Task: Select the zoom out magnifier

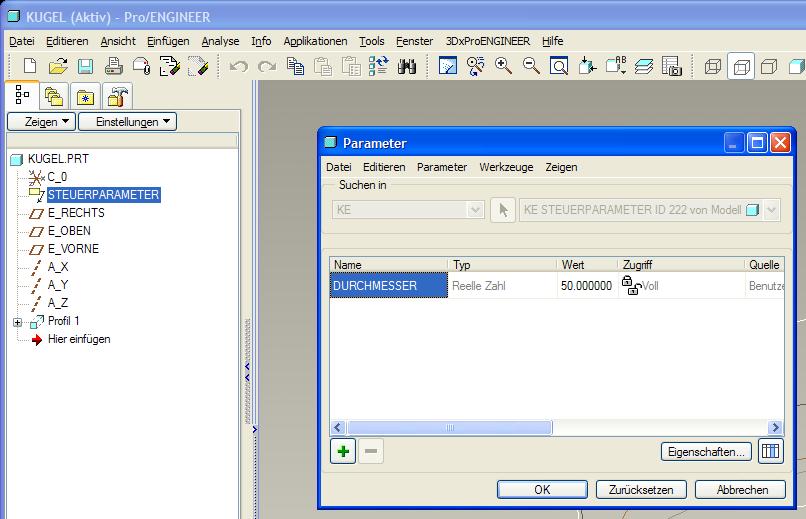Action: (531, 66)
